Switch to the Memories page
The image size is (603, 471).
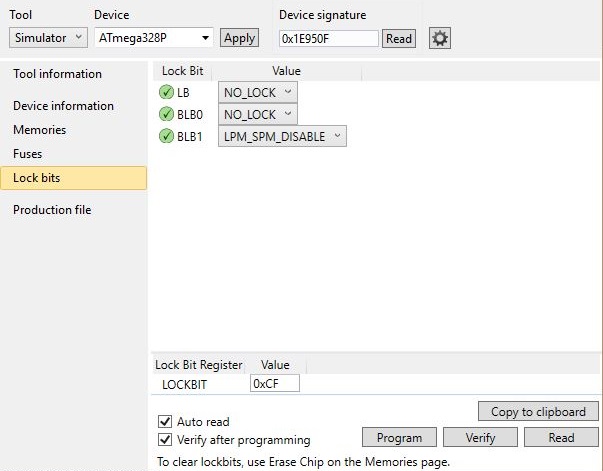tap(39, 130)
